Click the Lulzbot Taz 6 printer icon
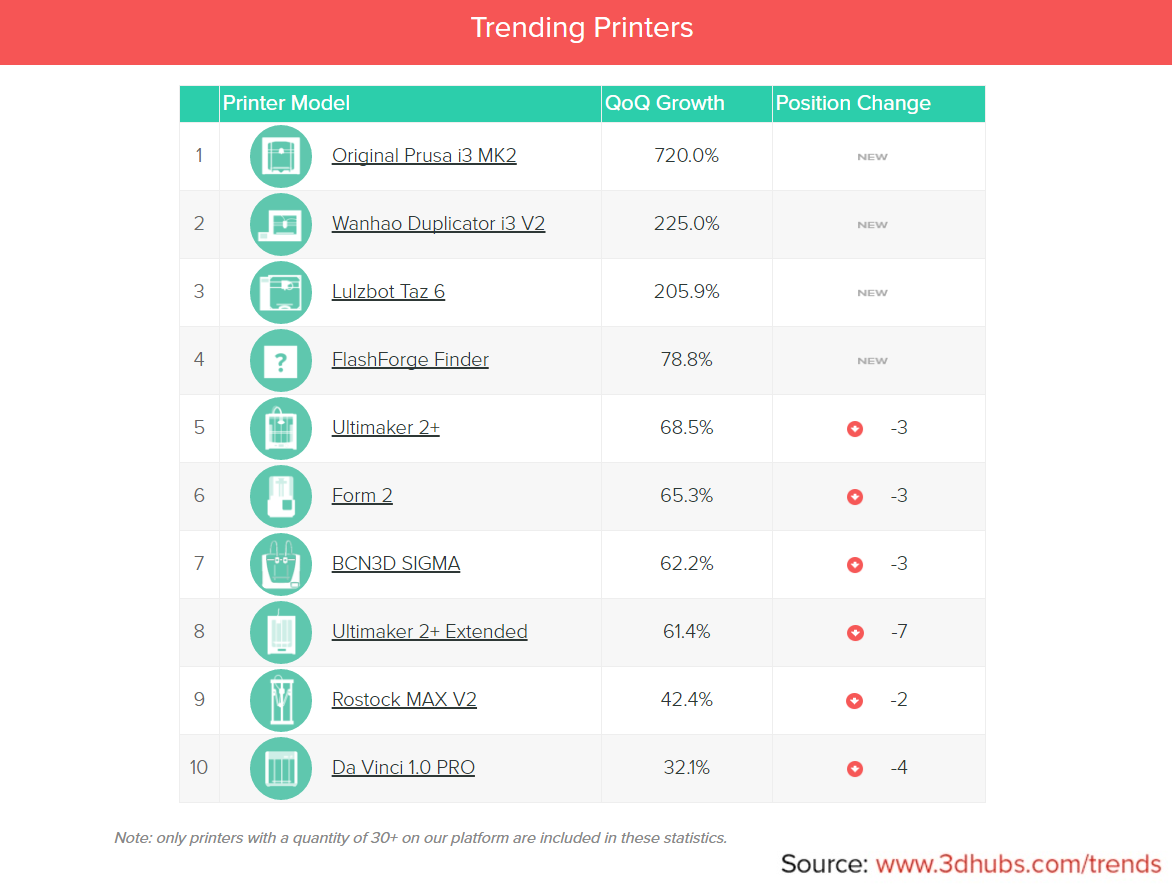The width and height of the screenshot is (1172, 890). point(281,292)
